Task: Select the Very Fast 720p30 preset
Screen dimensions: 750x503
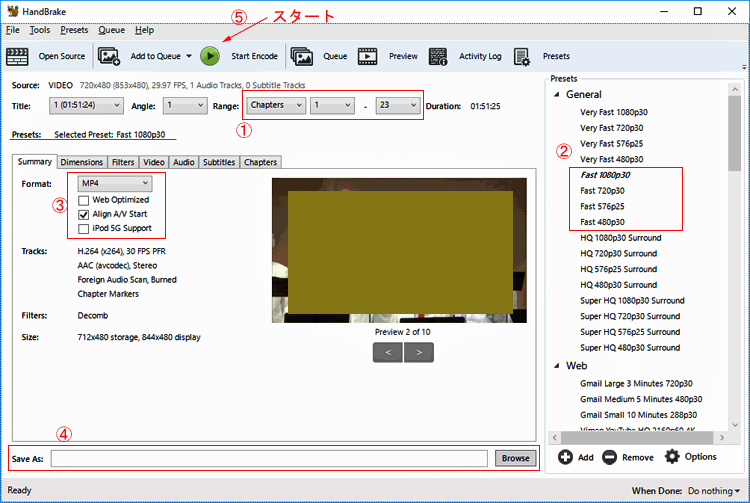Action: tap(612, 128)
